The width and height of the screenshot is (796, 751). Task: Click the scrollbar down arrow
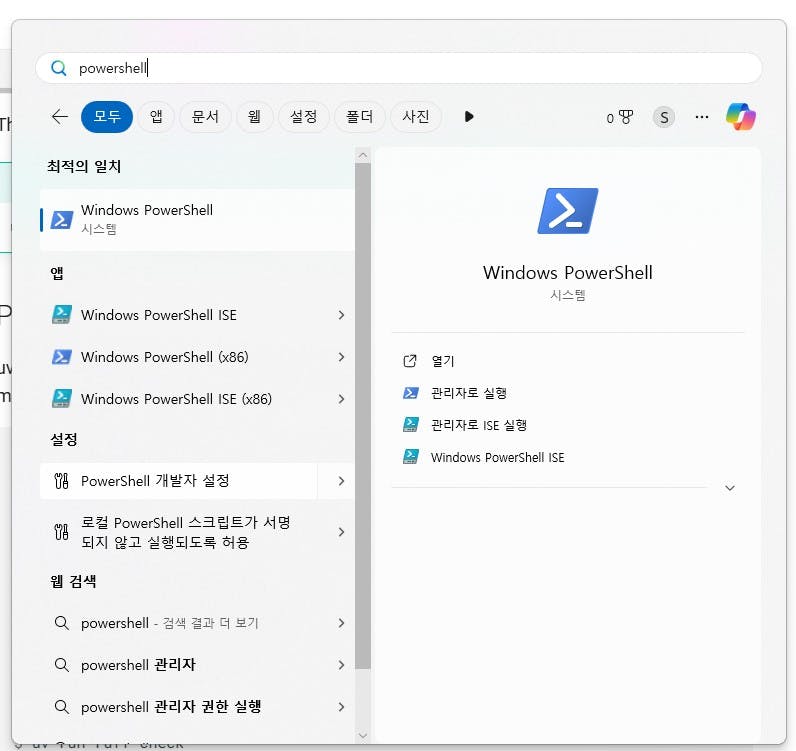362,735
